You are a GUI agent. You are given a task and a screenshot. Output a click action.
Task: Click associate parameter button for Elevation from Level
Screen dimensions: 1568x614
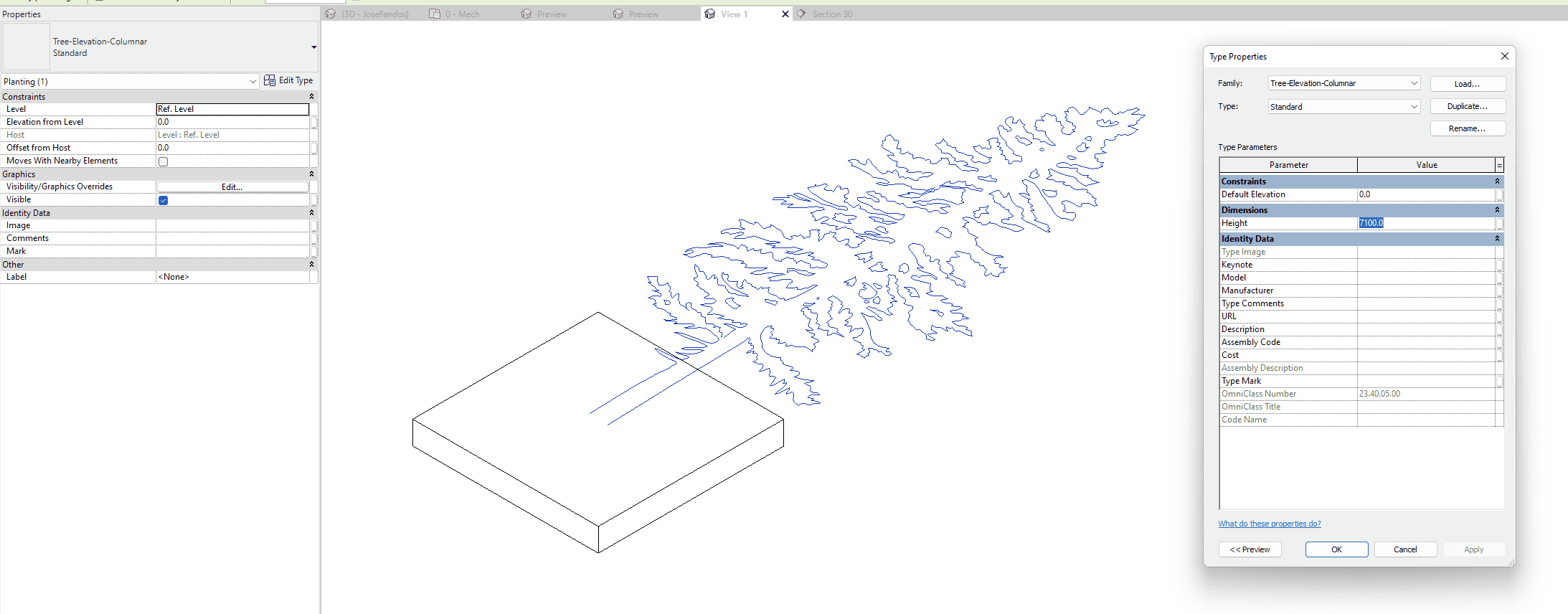pos(313,122)
